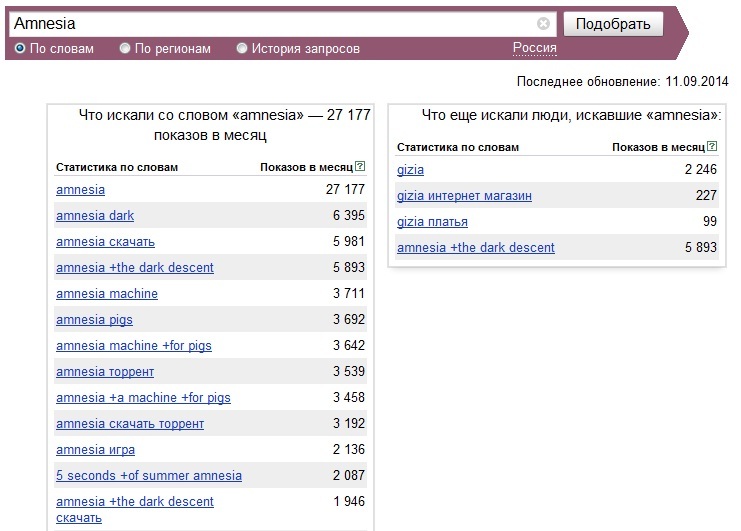
Task: Click help icon beside left 'Показов в месяц'
Action: [x=360, y=167]
